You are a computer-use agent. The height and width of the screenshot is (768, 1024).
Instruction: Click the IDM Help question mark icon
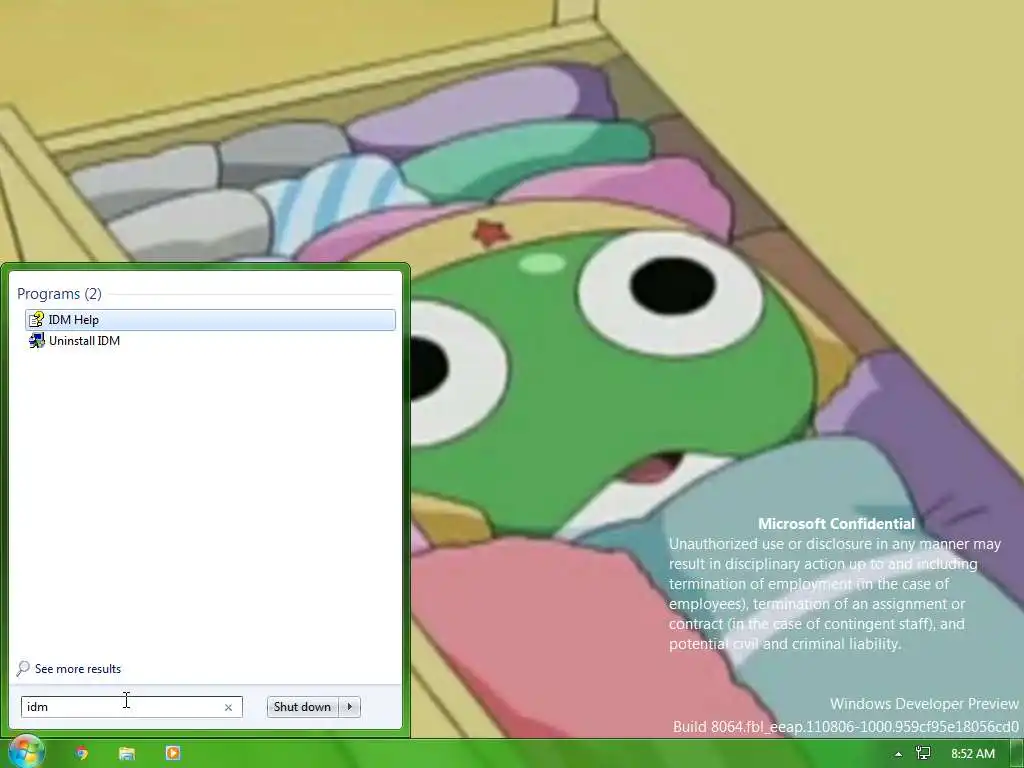37,319
